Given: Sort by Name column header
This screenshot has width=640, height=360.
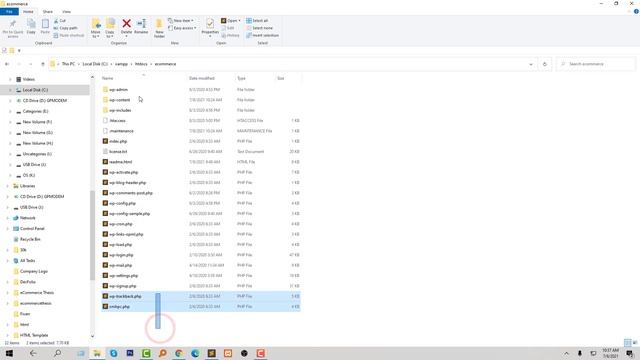Looking at the screenshot, I should pos(108,78).
